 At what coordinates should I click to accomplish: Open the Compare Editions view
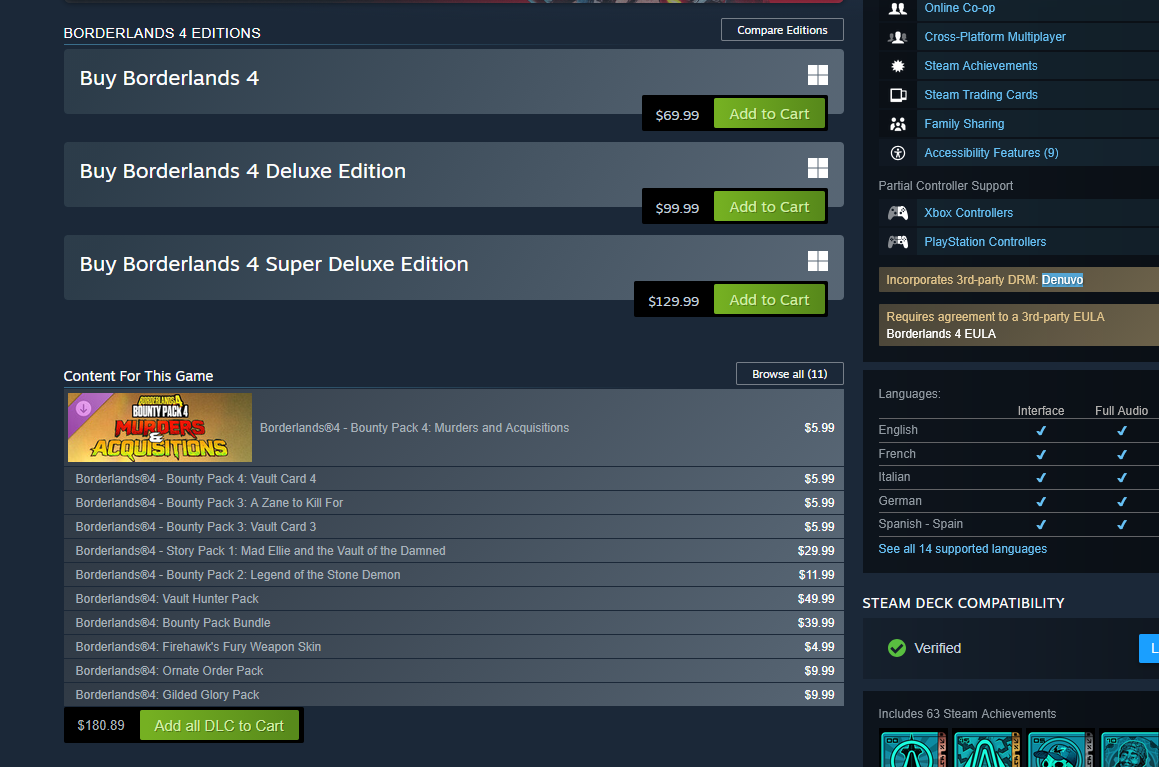point(782,30)
